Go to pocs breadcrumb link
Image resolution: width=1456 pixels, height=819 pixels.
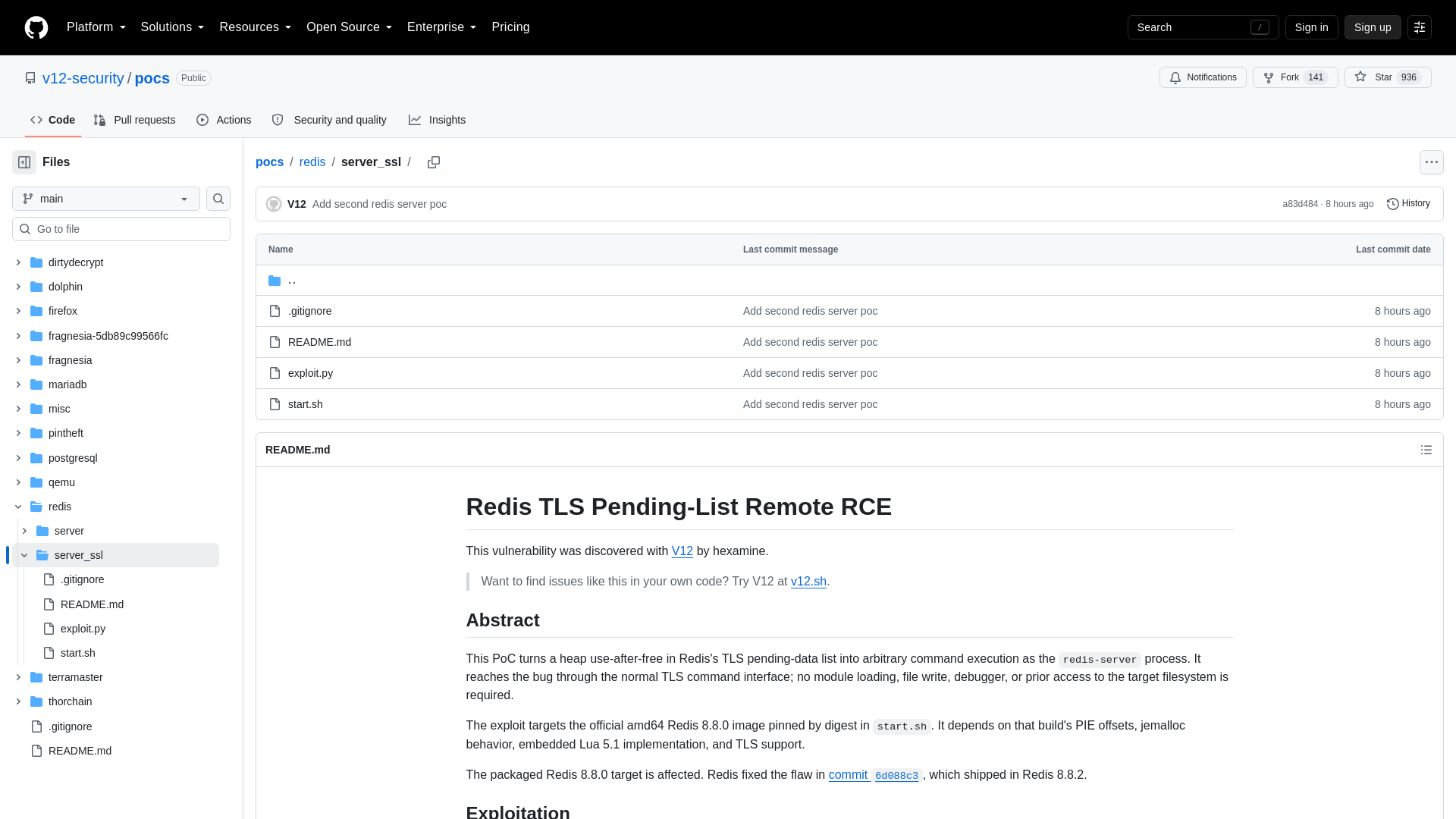(269, 162)
